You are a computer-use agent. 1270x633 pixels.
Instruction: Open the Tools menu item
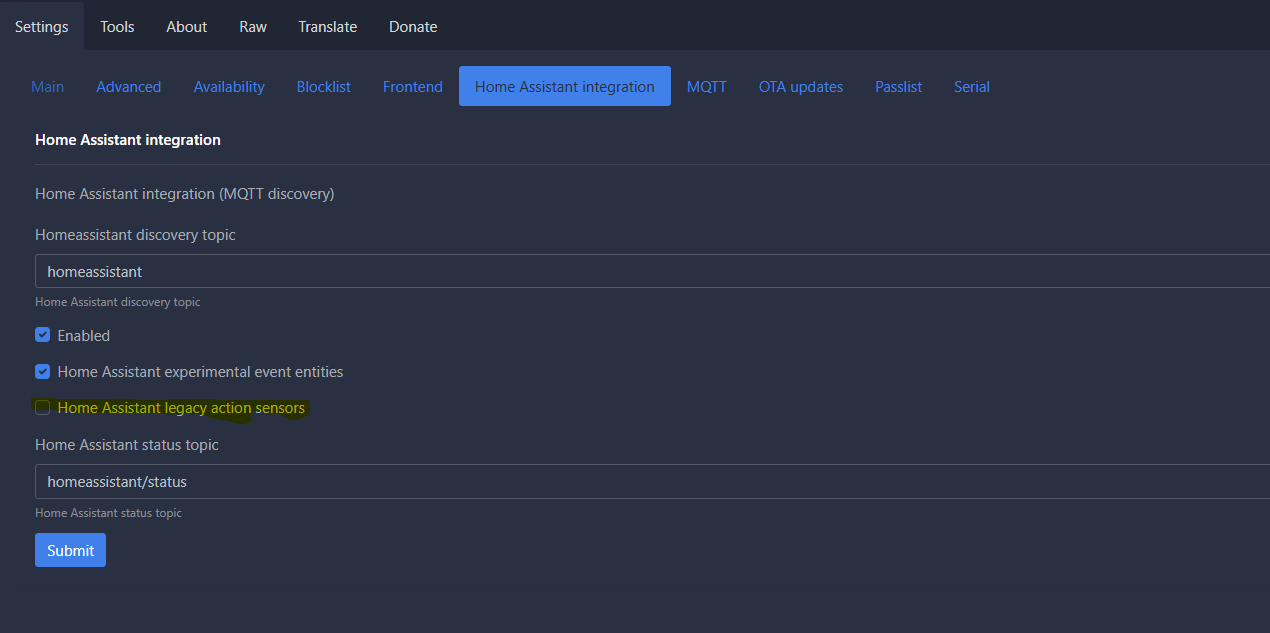pos(117,26)
